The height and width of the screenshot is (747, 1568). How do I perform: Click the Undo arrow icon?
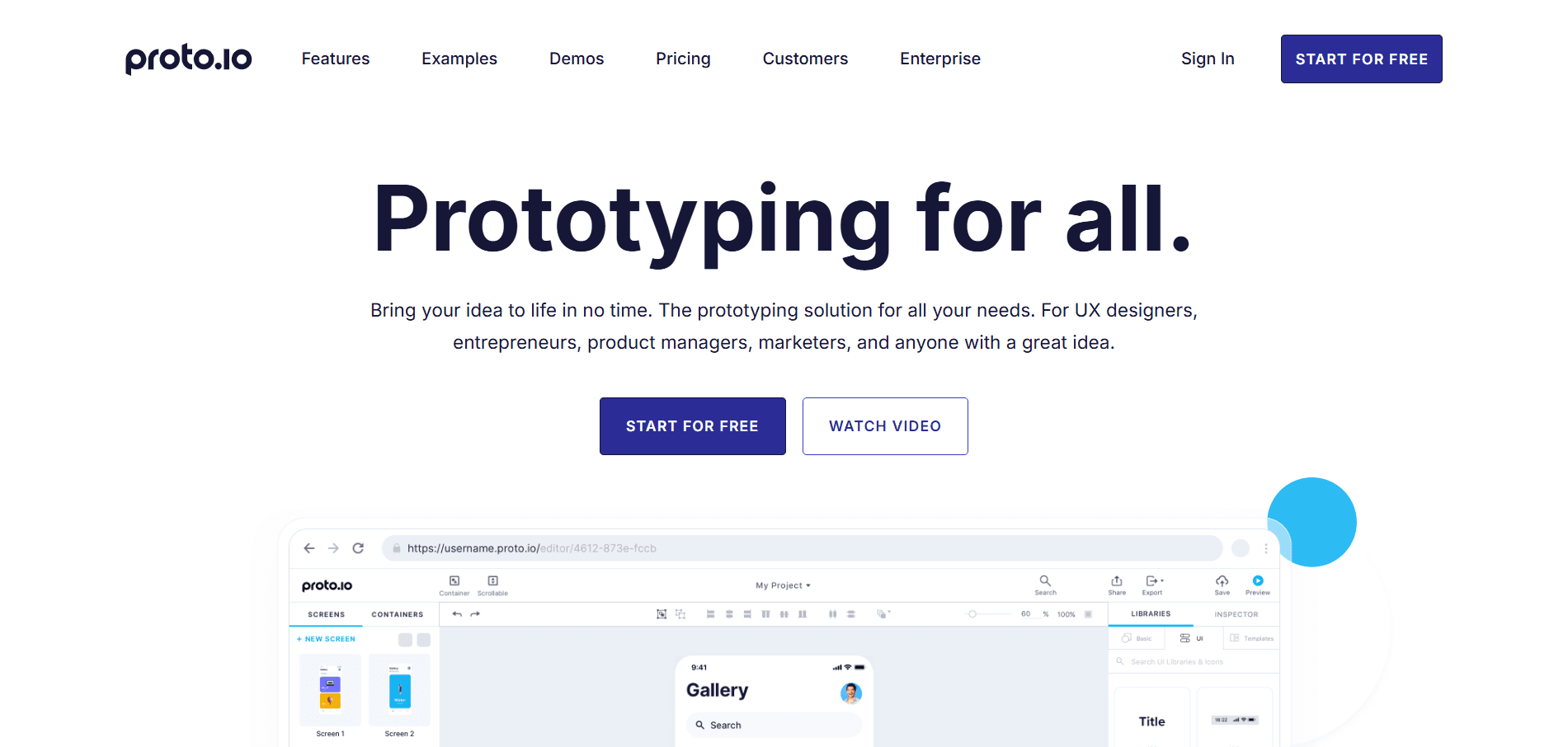pos(458,614)
